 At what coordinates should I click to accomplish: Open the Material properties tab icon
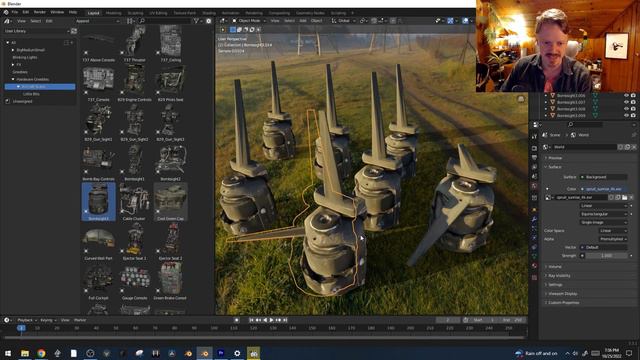coord(535,266)
